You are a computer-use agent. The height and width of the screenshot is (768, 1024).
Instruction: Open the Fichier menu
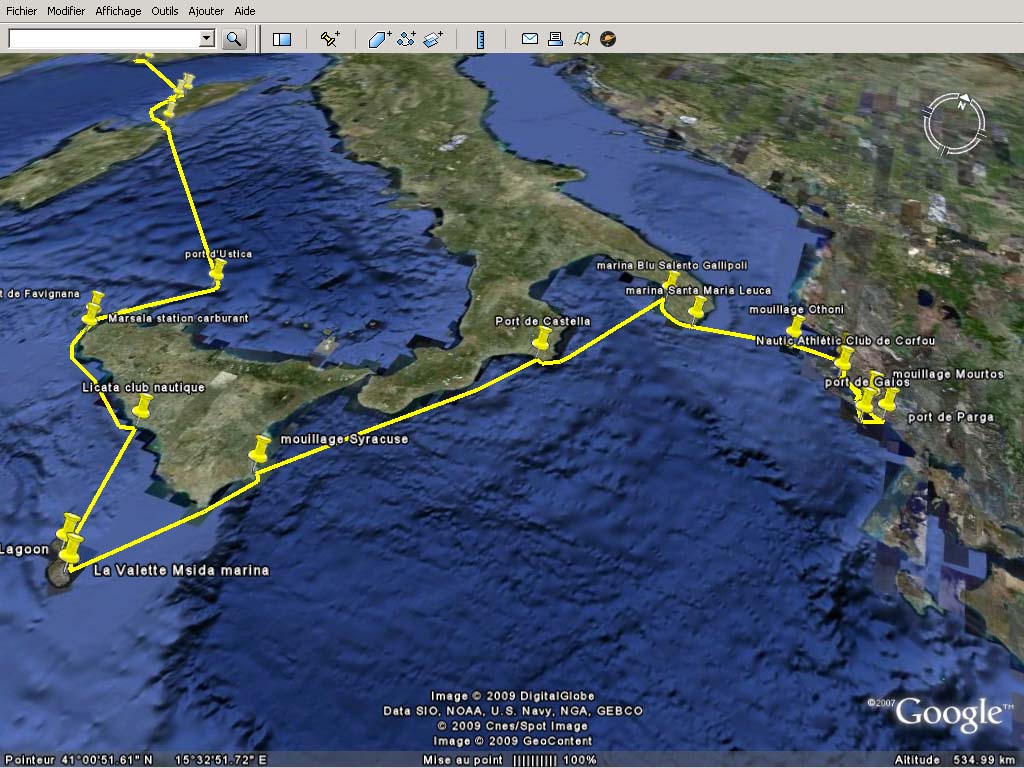tap(22, 11)
